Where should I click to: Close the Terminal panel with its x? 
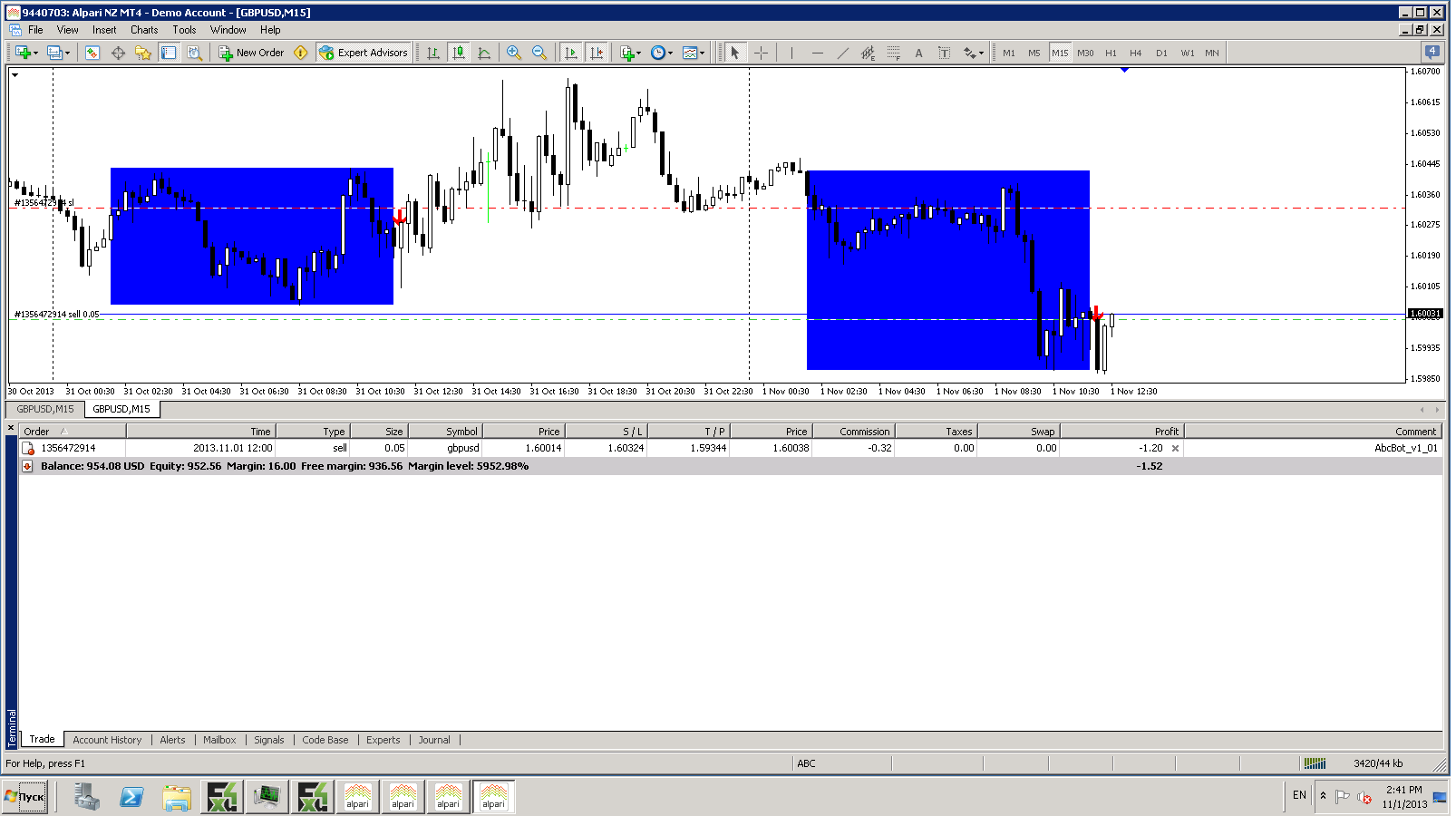pos(12,429)
